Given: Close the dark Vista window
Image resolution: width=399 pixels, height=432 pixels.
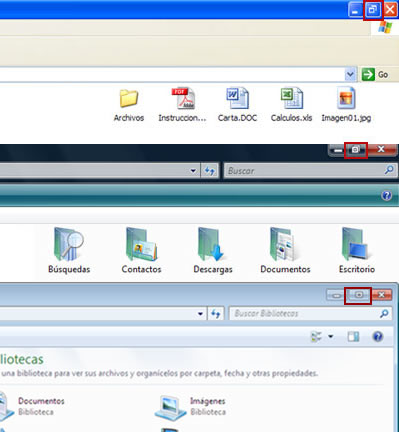Looking at the screenshot, I should pos(381,149).
